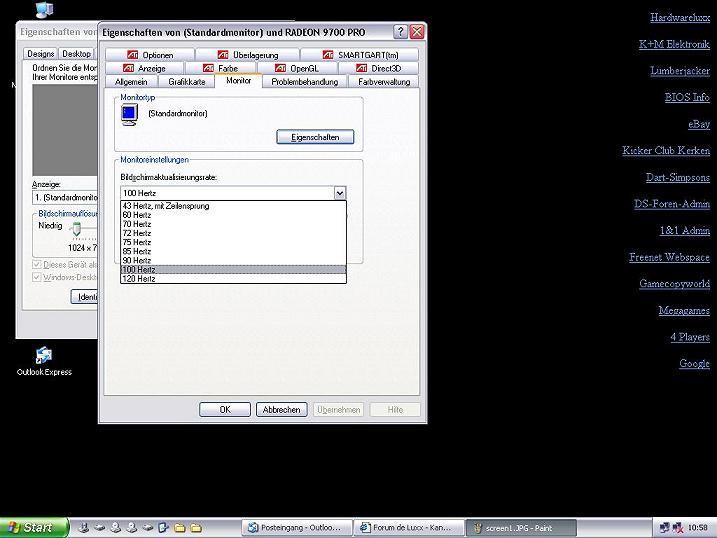Switch to the Direct3D tab
The width and height of the screenshot is (717, 538).
point(378,69)
